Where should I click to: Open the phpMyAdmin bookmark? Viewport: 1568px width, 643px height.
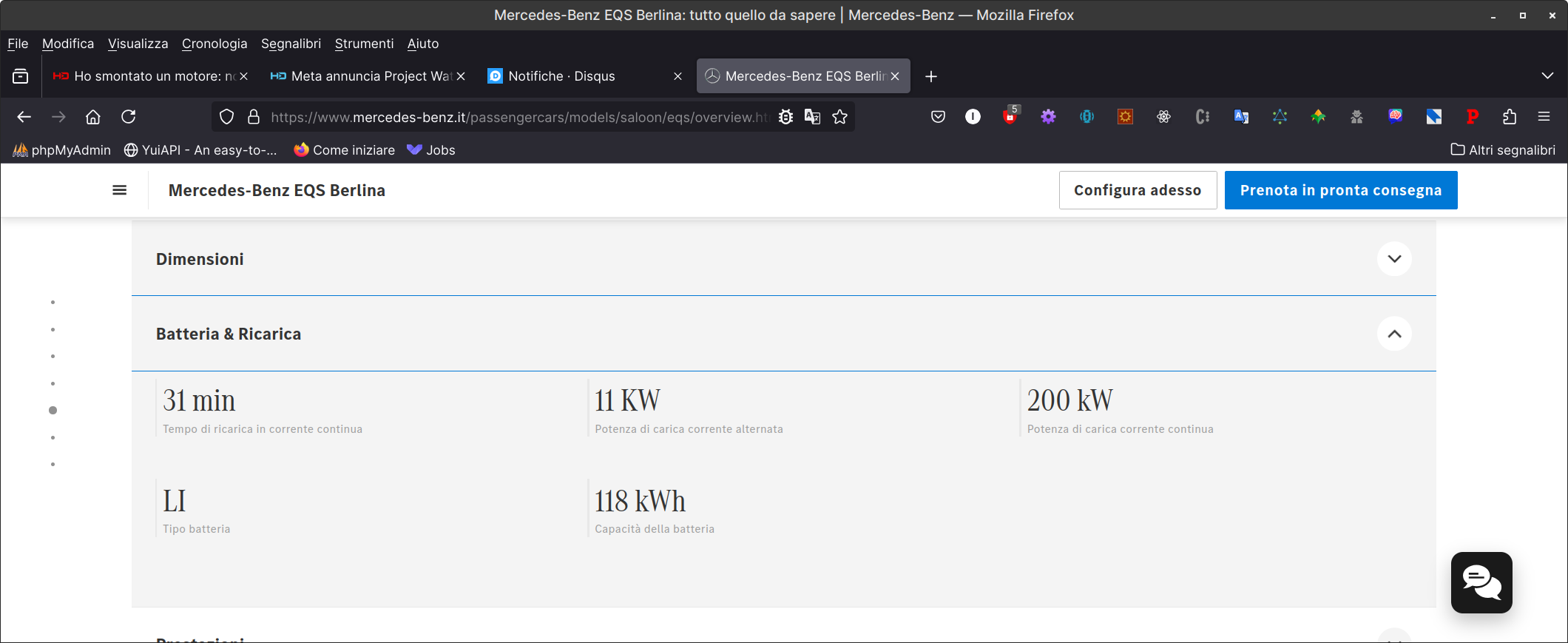coord(62,150)
